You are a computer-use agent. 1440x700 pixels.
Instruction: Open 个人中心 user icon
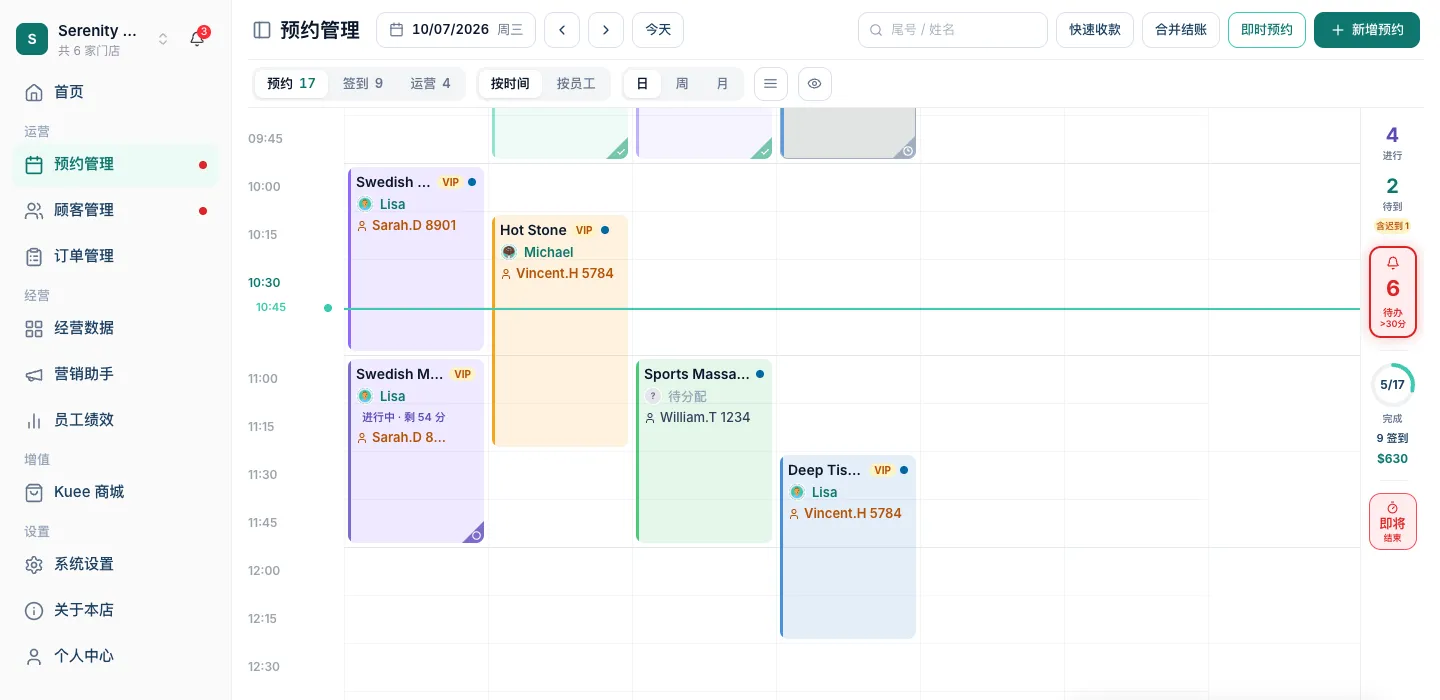point(34,656)
